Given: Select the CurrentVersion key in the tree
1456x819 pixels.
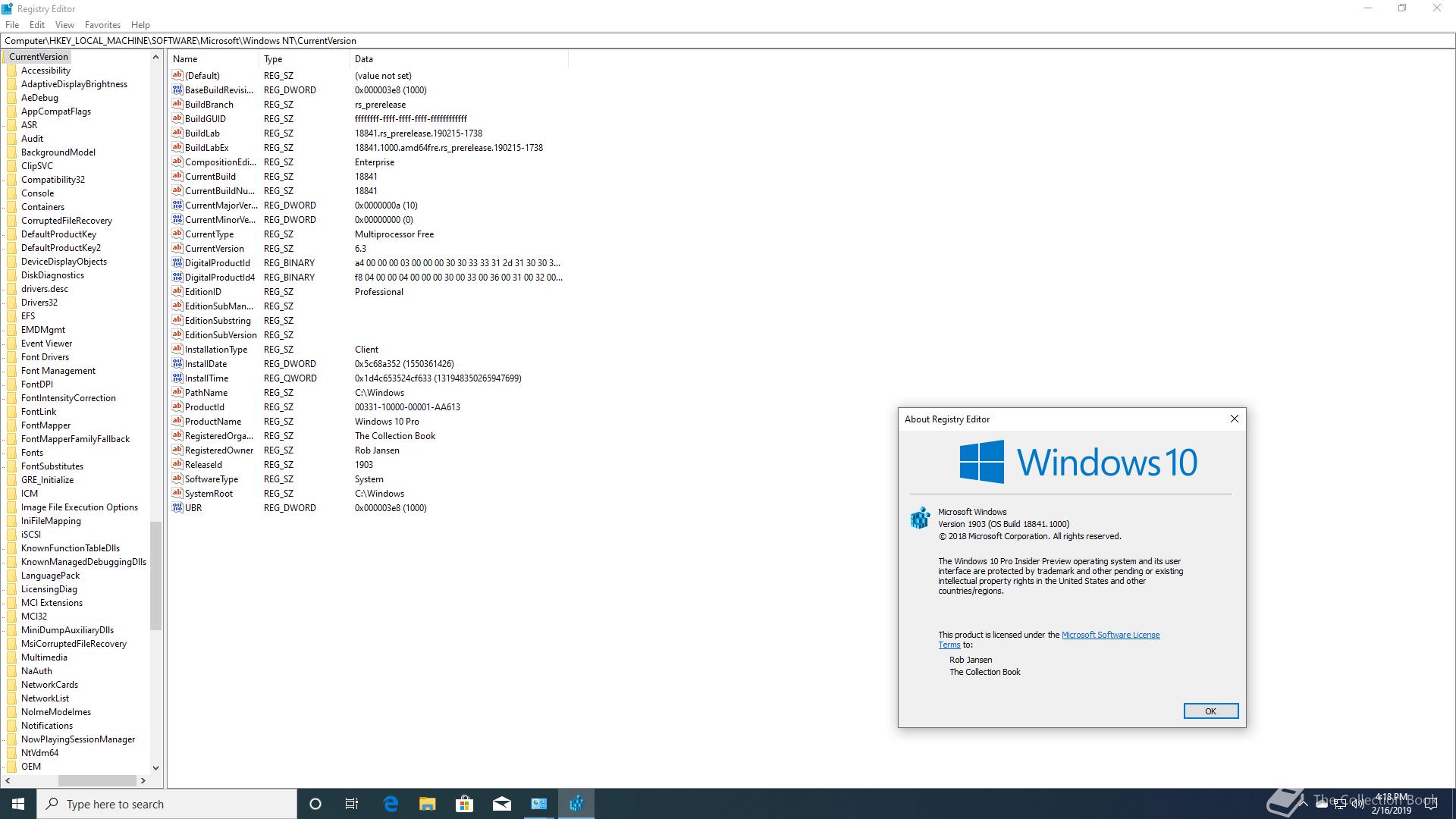Looking at the screenshot, I should click(39, 57).
